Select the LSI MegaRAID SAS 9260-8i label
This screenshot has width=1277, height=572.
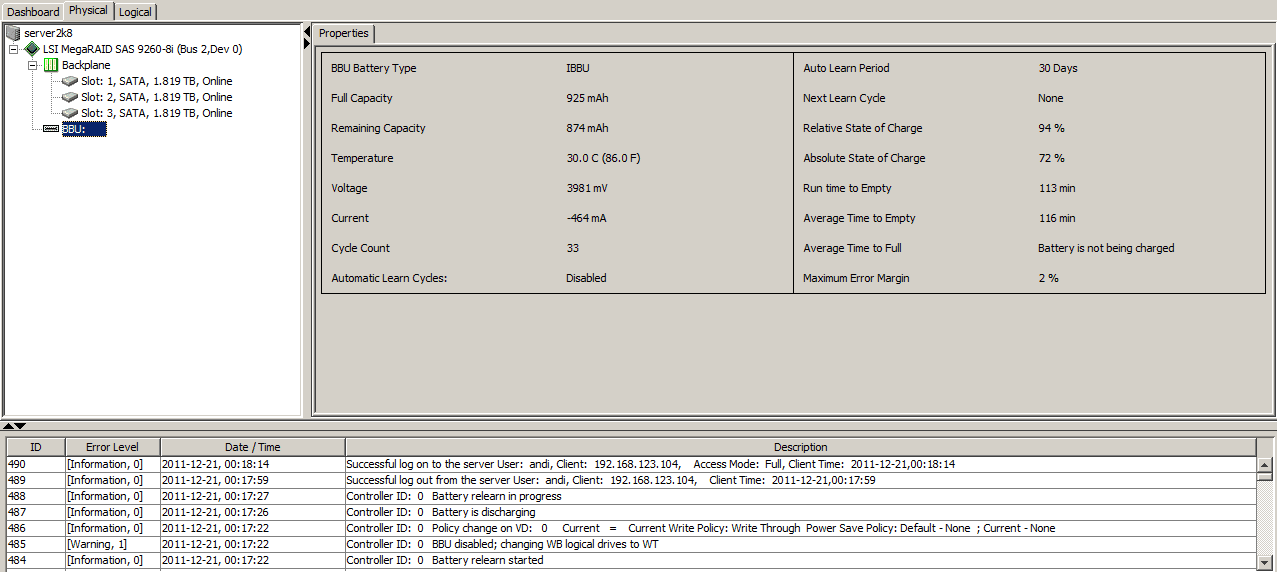[x=142, y=49]
